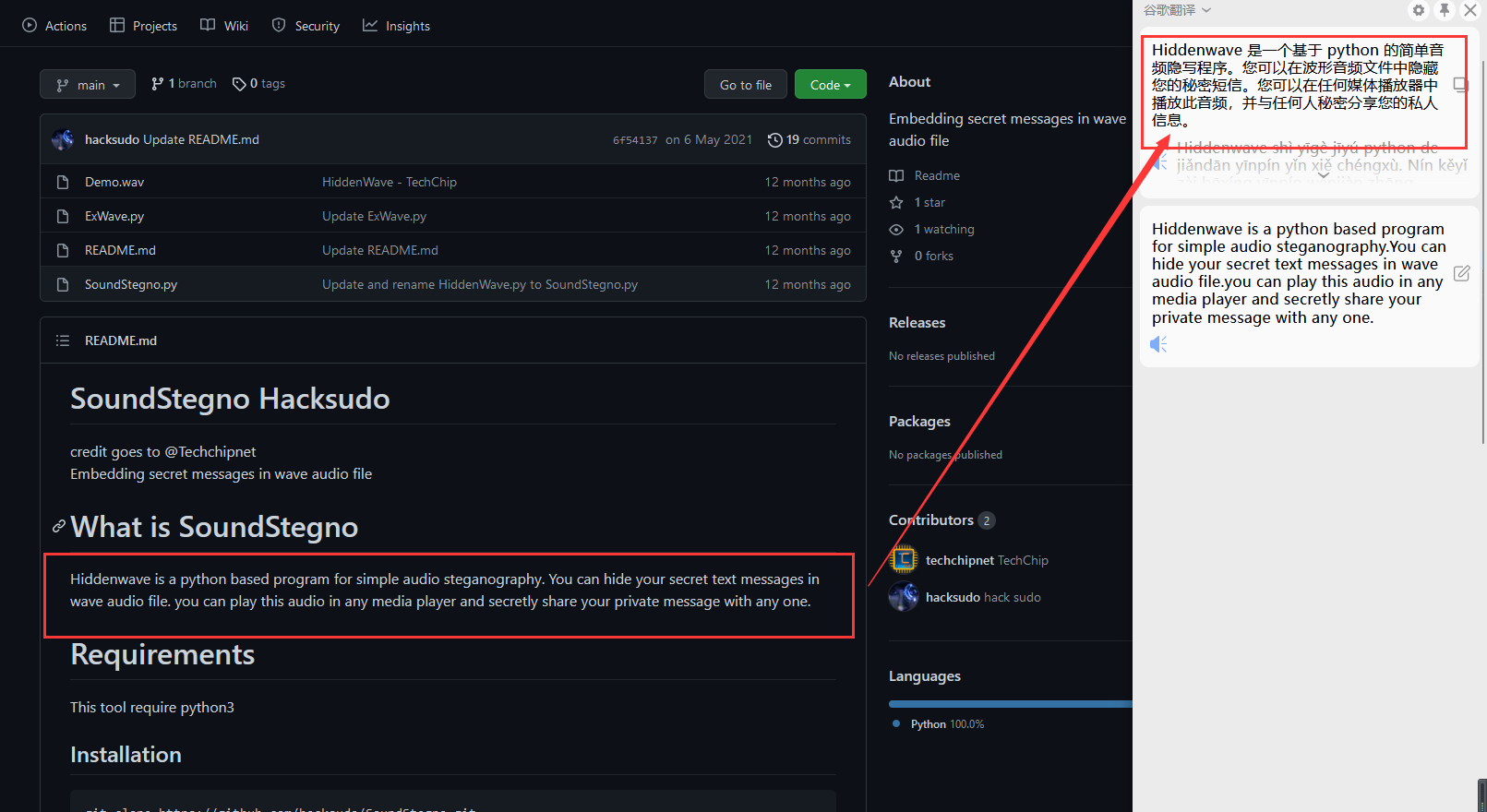This screenshot has width=1487, height=812.
Task: Expand the pinyin pronunciation chevron
Action: (x=1323, y=175)
